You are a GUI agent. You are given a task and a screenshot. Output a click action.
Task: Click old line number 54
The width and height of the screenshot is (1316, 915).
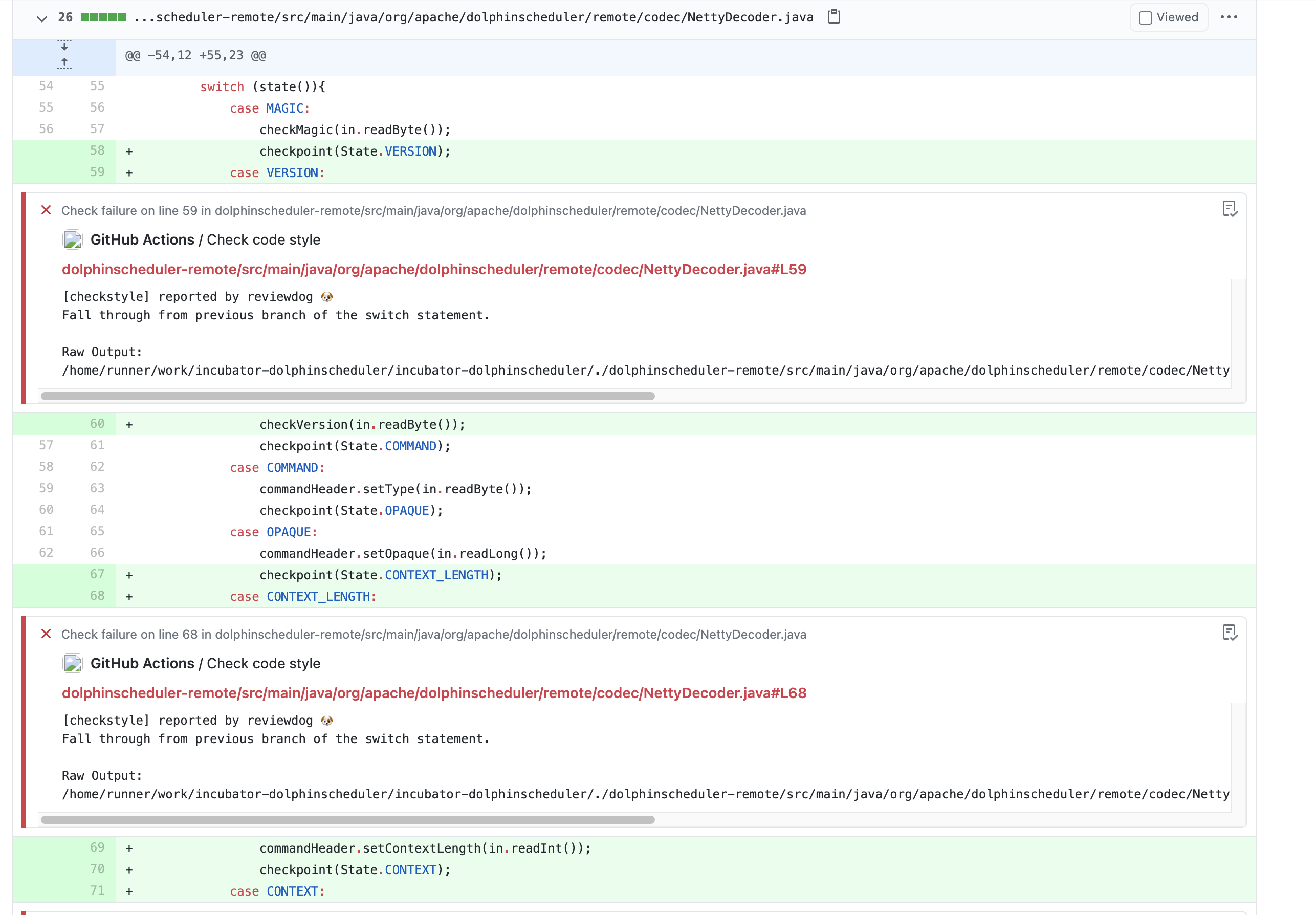[x=46, y=86]
